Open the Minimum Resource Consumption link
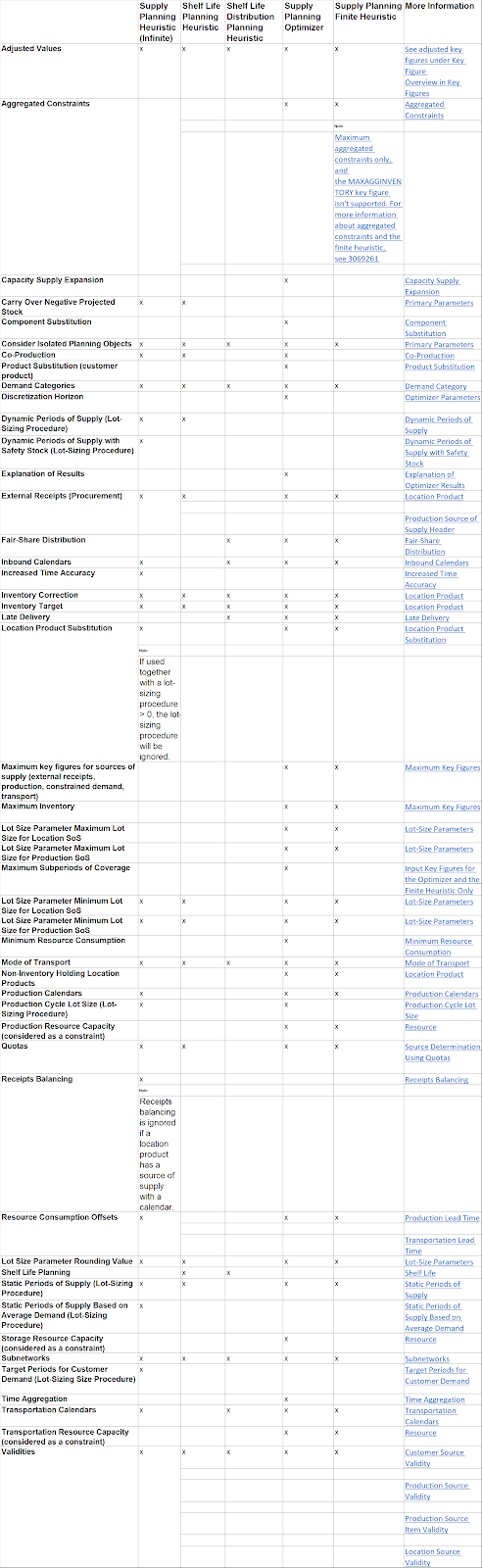482x1568 pixels. pos(439,947)
